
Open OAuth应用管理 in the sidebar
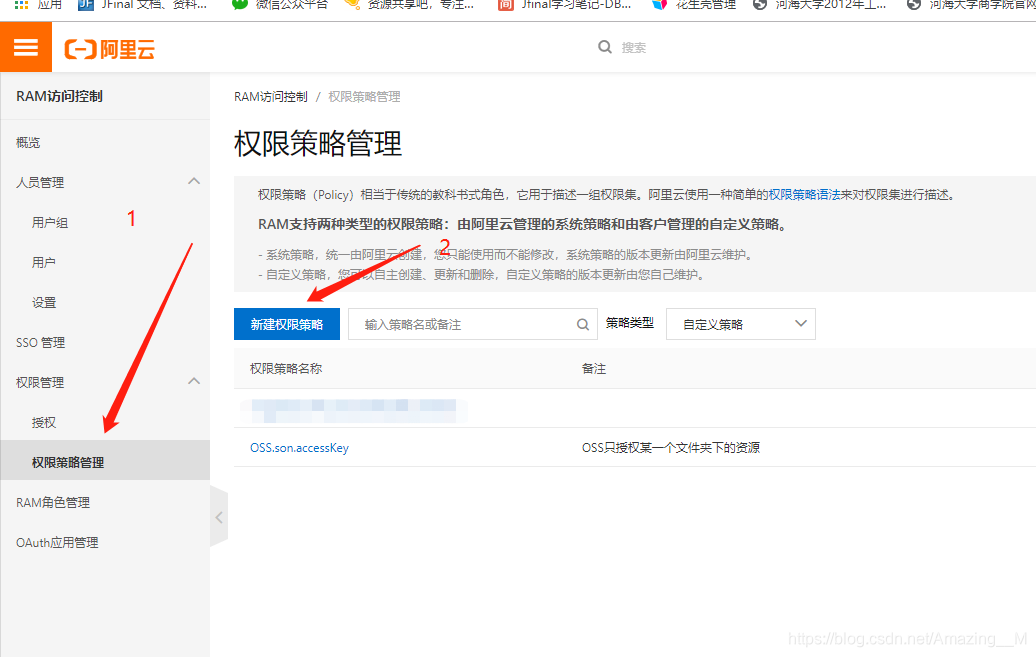pyautogui.click(x=57, y=543)
